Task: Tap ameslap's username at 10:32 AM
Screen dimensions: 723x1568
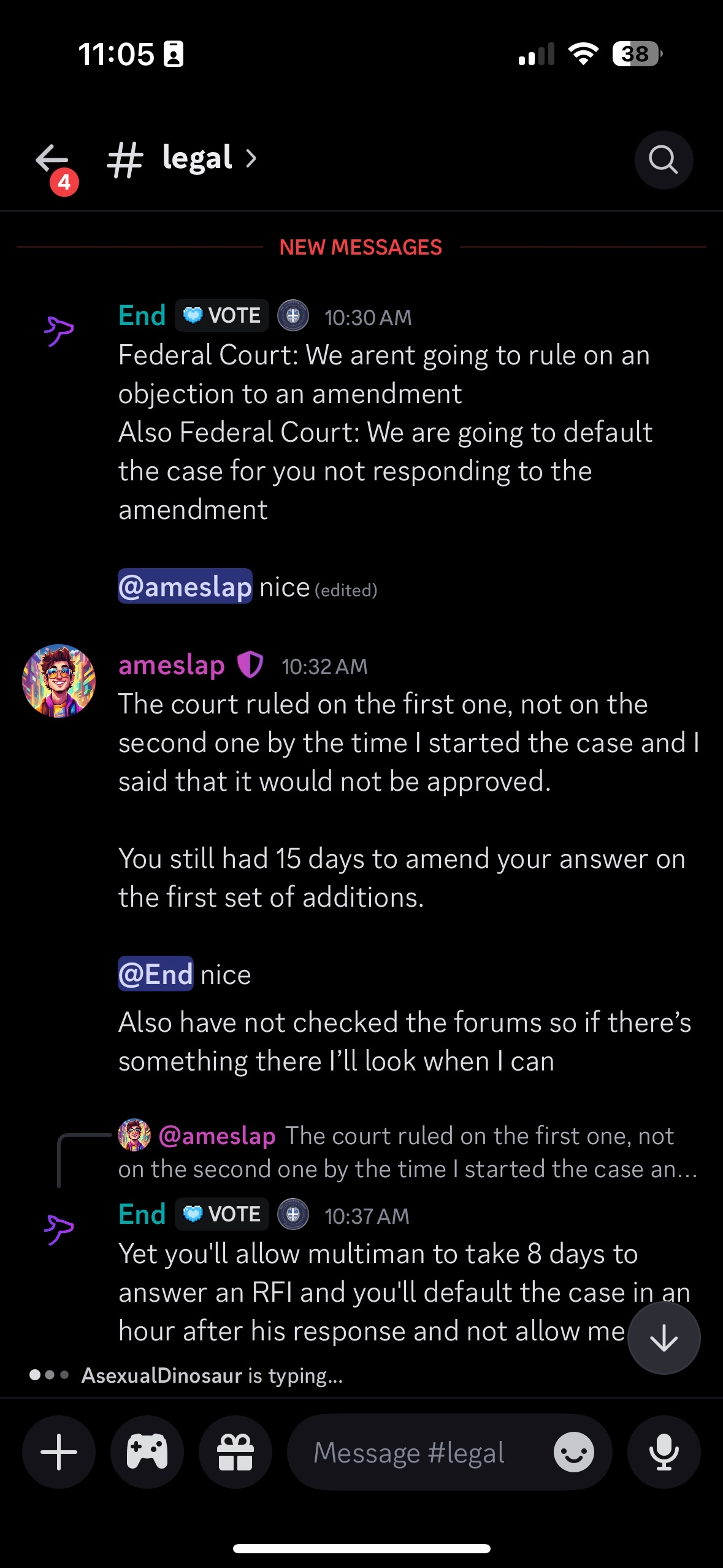Action: [x=172, y=666]
